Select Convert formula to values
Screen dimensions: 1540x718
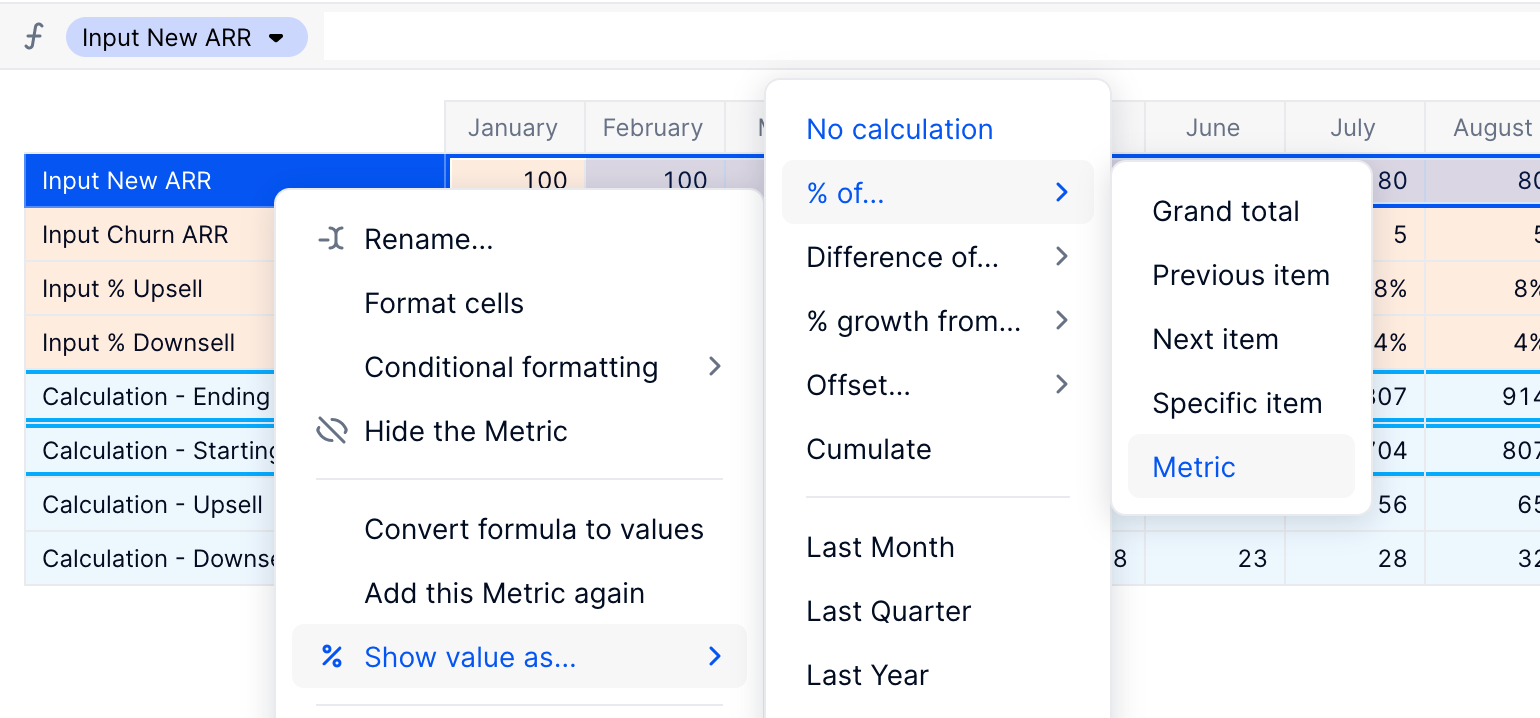534,529
